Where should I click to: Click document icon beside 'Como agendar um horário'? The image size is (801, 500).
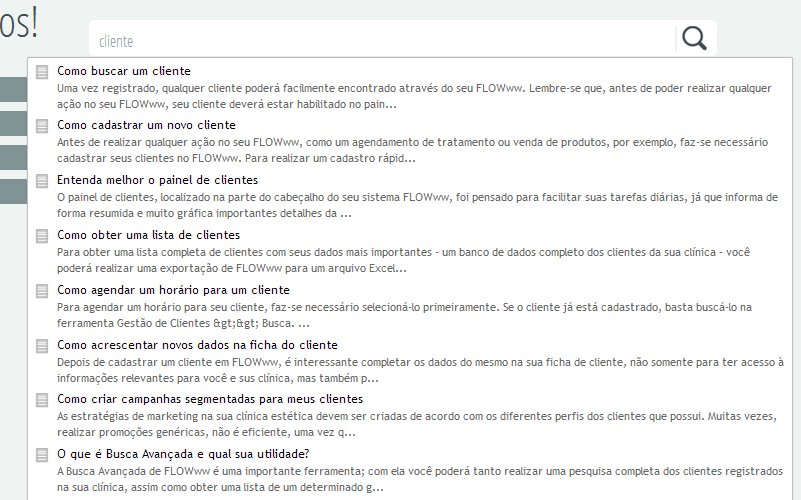tap(42, 291)
